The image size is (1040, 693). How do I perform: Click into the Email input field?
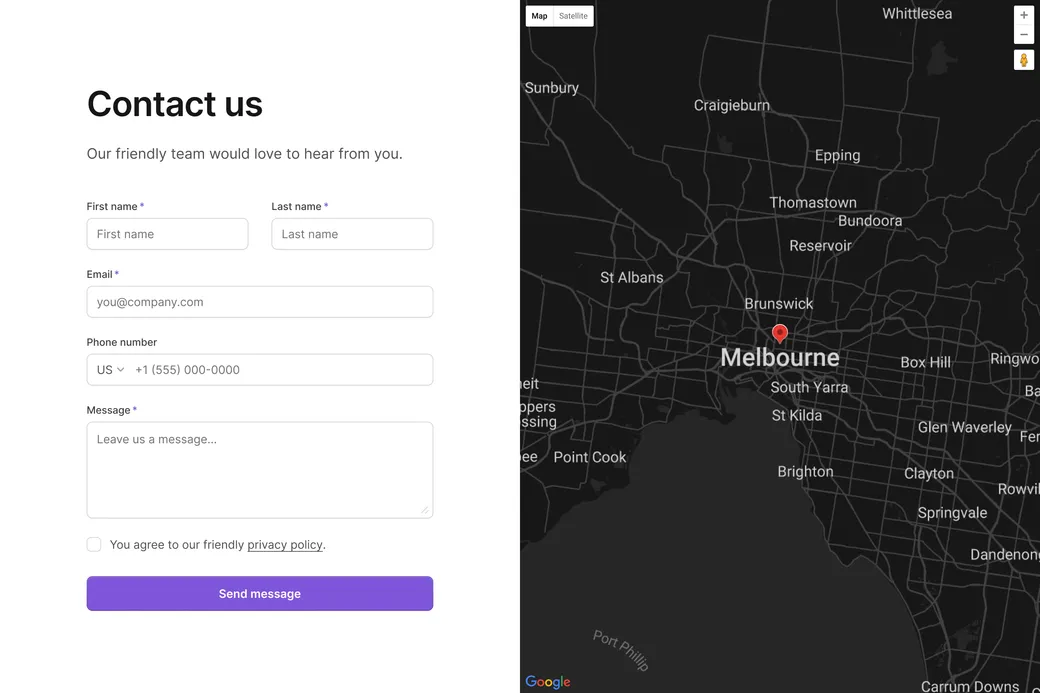(x=260, y=302)
